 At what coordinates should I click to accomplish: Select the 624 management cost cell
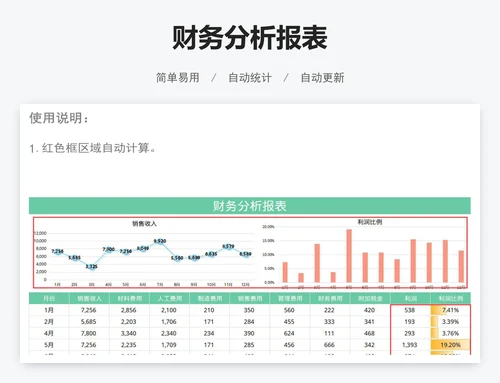click(x=289, y=333)
